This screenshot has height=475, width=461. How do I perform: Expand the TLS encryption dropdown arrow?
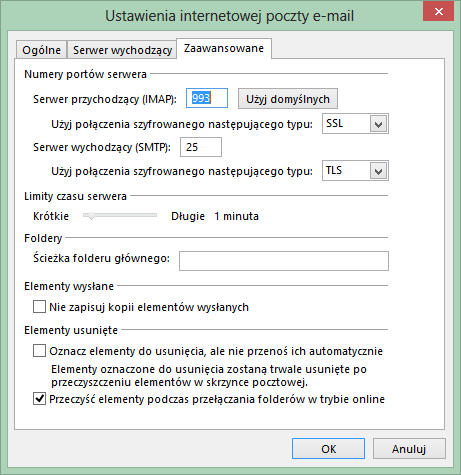coord(378,171)
